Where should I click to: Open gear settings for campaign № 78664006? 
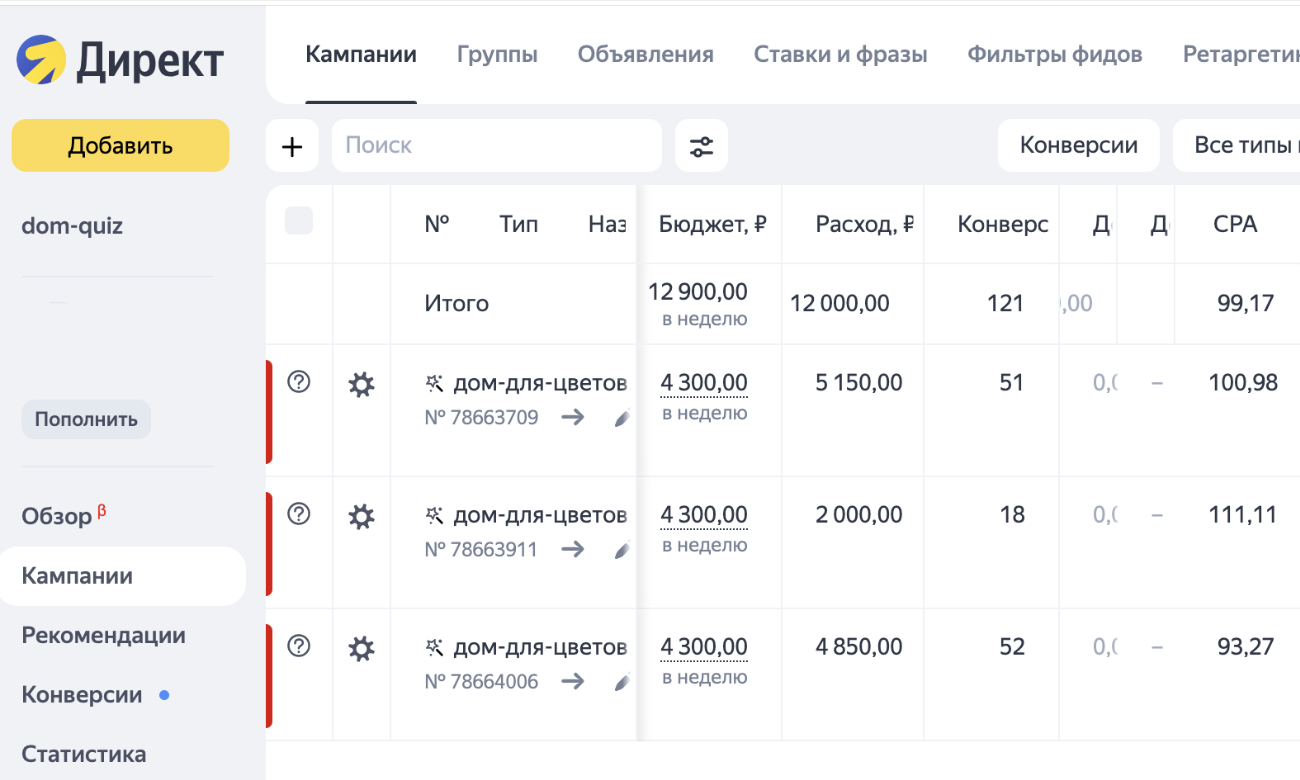[x=361, y=648]
